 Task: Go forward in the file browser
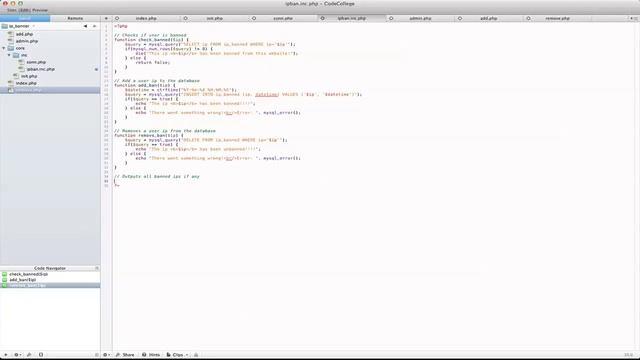coord(94,26)
